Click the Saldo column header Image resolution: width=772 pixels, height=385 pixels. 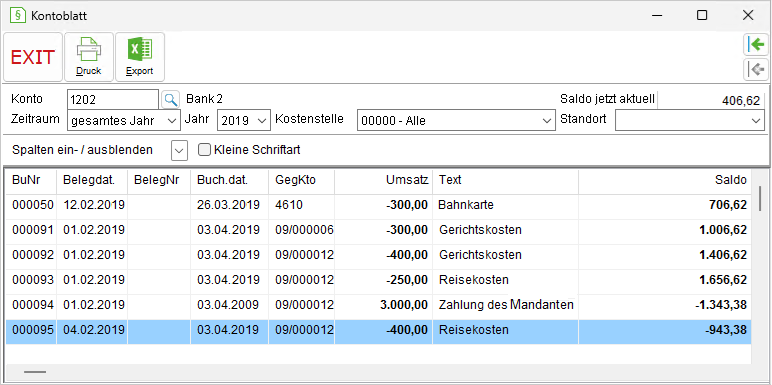click(665, 180)
